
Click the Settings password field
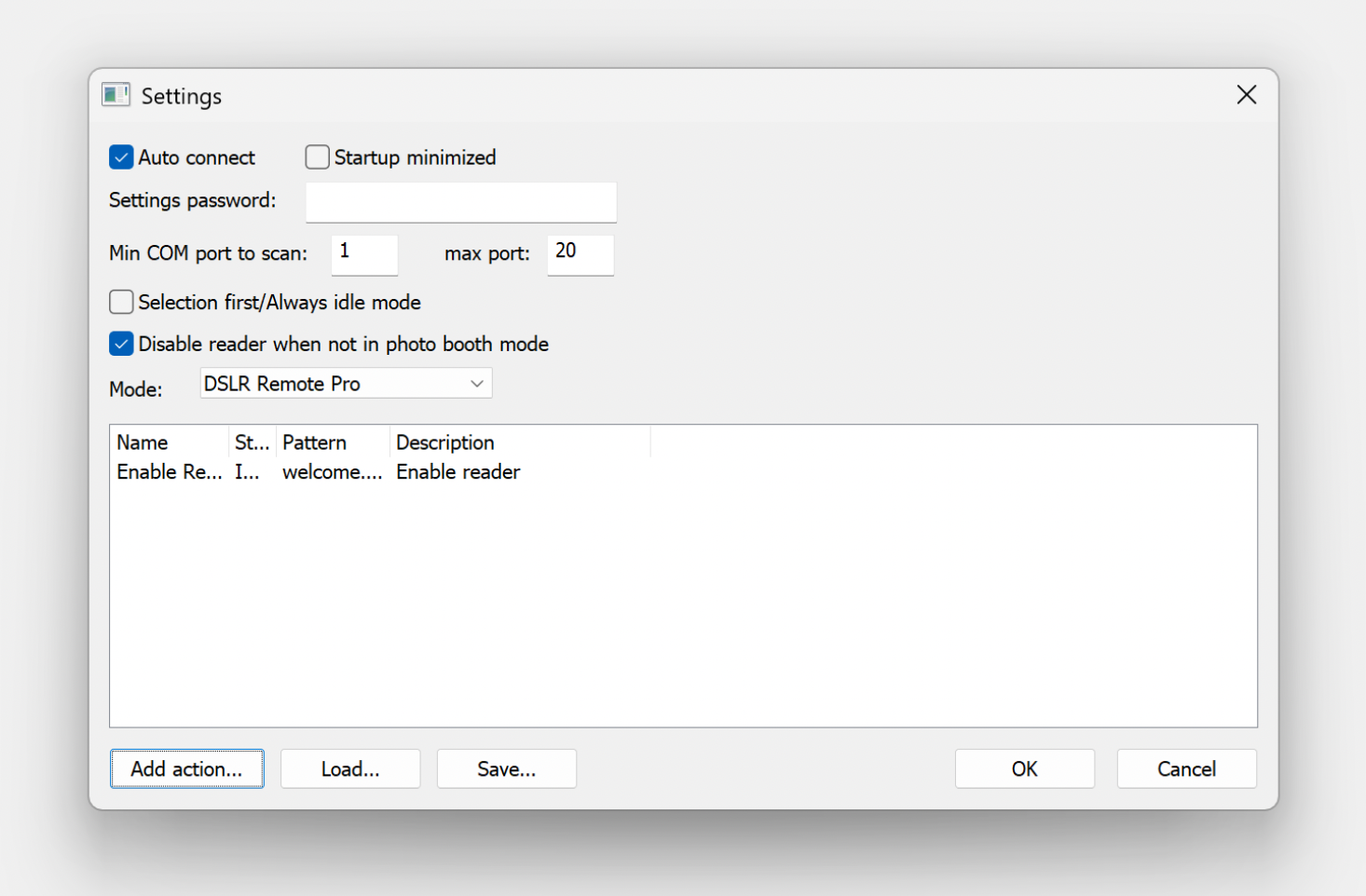coord(461,202)
